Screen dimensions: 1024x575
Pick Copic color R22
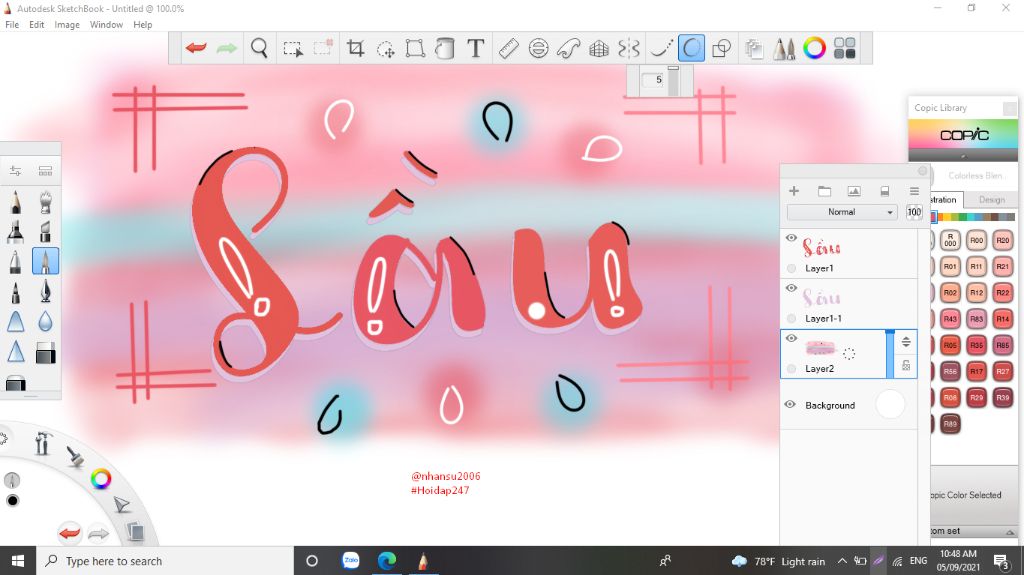pyautogui.click(x=1002, y=292)
